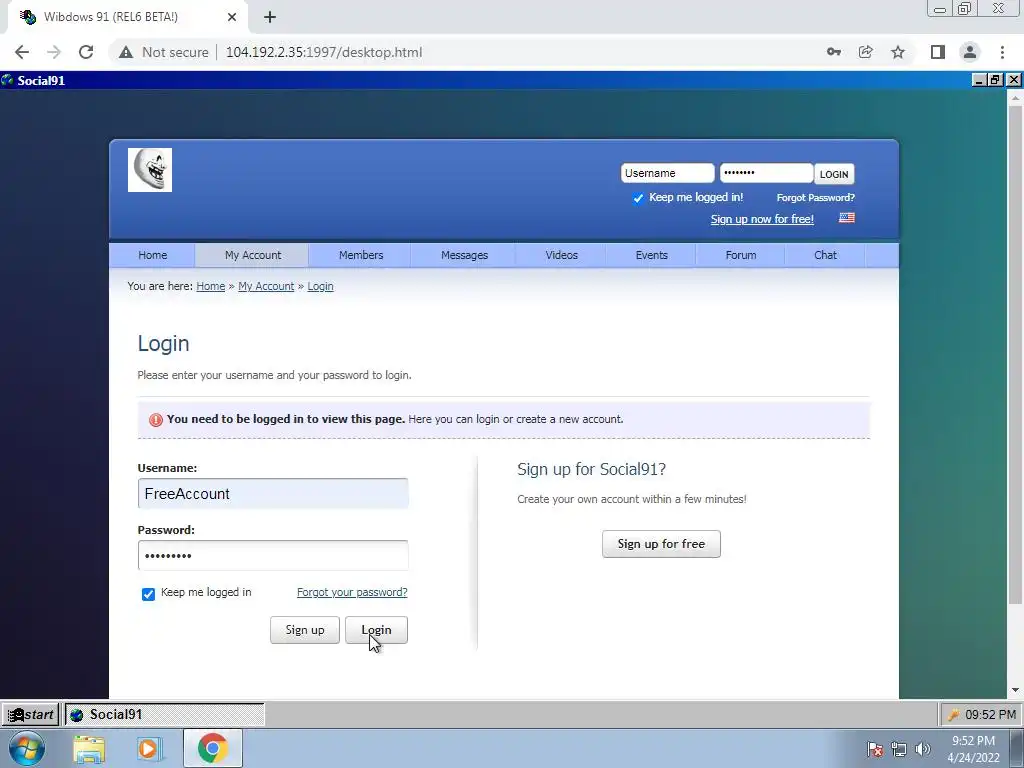Click the network tray icon
Screen dimensions: 1024x768
[899, 749]
